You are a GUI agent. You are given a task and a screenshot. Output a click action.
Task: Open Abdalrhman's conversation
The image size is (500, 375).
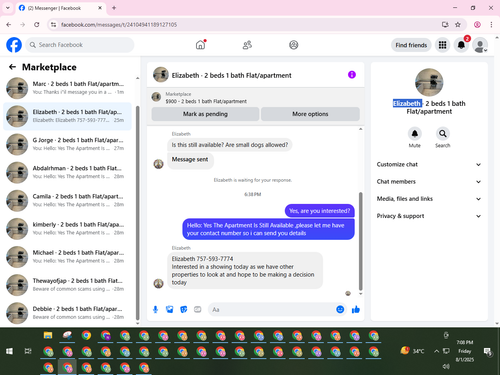point(67,172)
